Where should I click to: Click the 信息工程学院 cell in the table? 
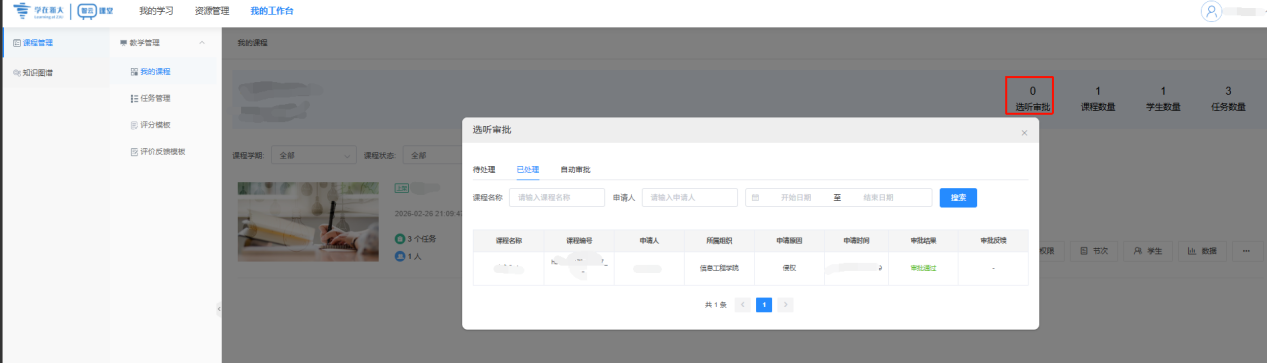[718, 268]
